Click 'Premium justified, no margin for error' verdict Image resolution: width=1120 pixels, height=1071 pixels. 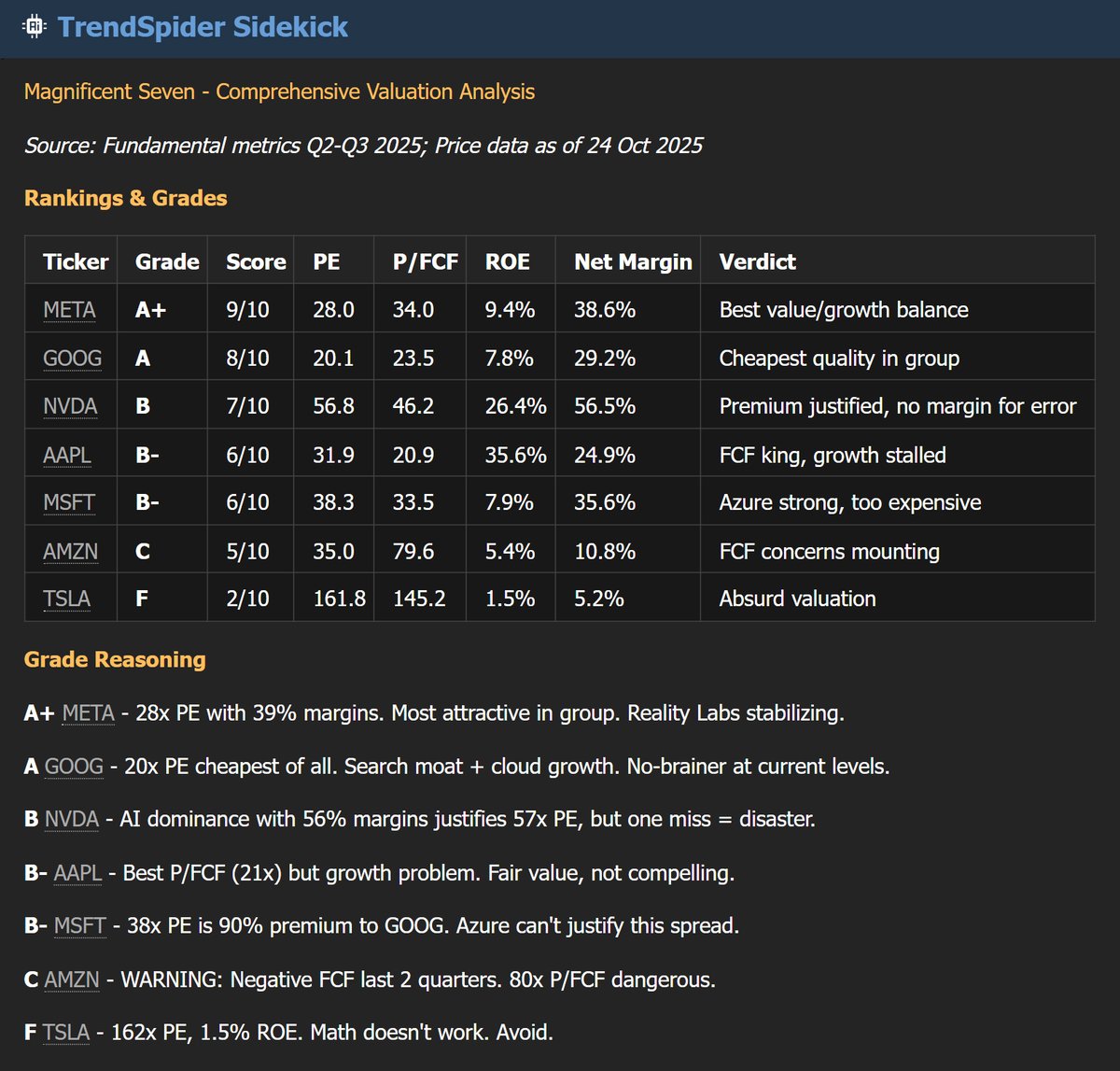point(898,406)
